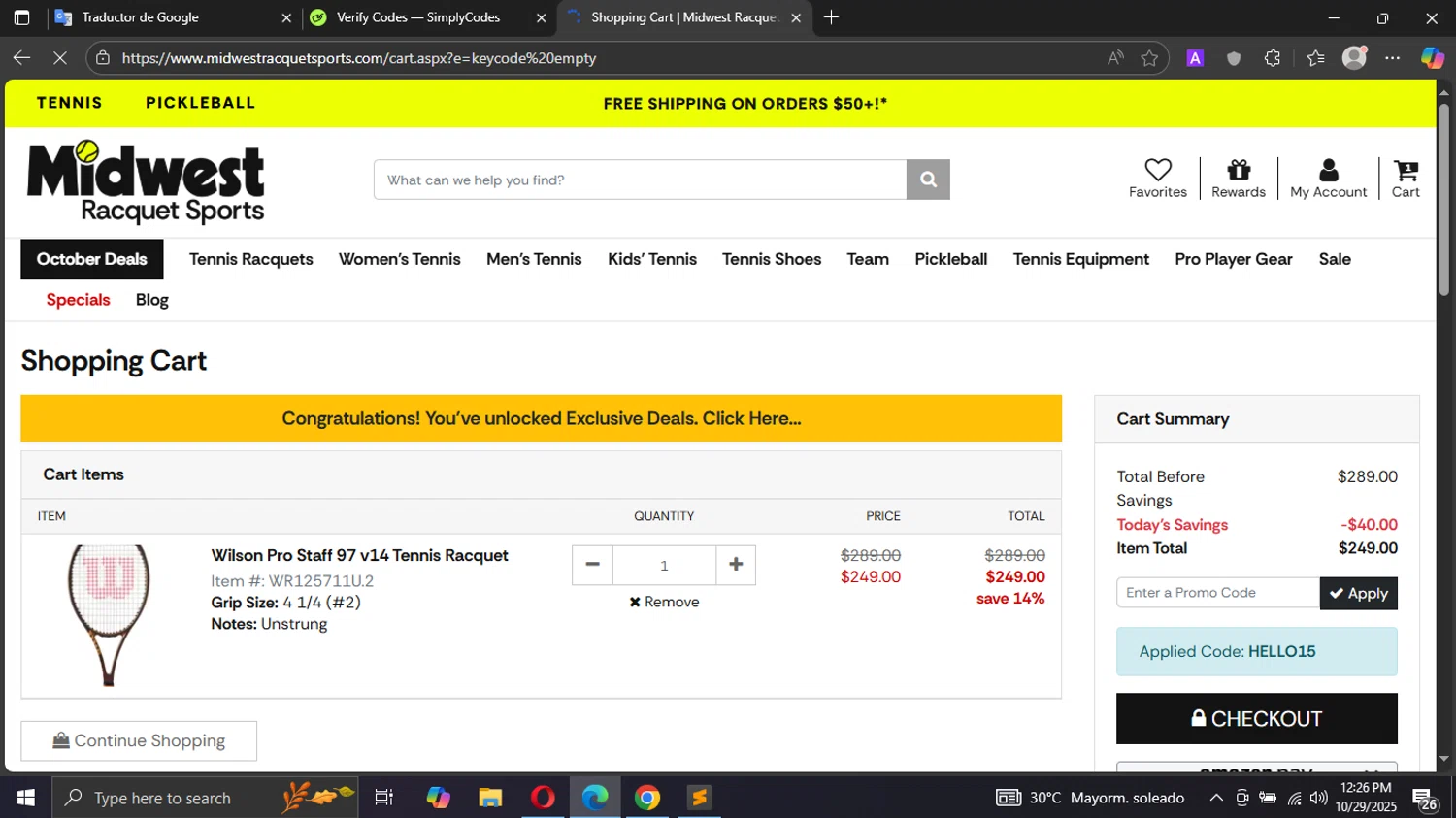Open the Cart icon in header
Screen dimensions: 1456x818
coord(1405,179)
